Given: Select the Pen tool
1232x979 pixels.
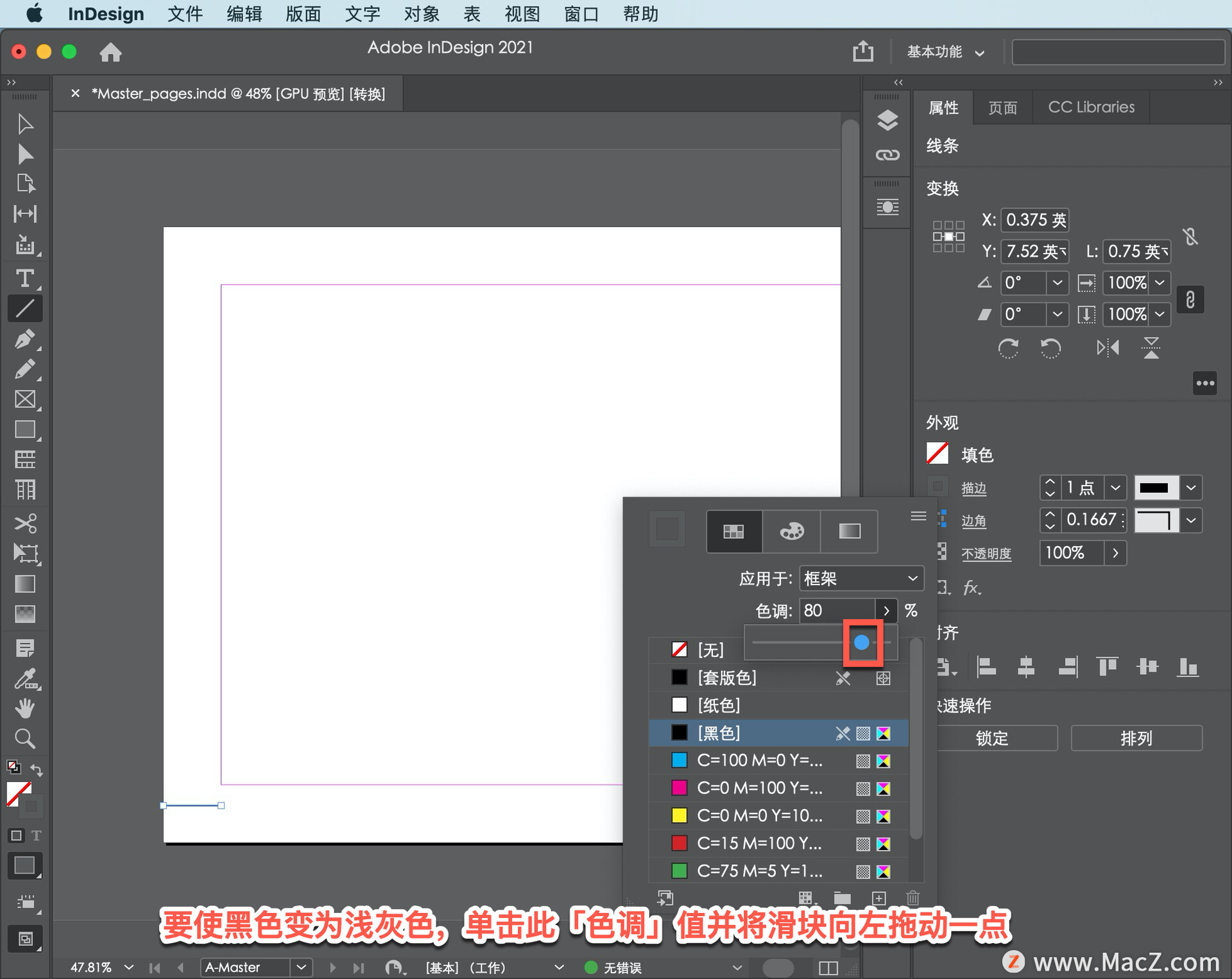Looking at the screenshot, I should (x=25, y=339).
